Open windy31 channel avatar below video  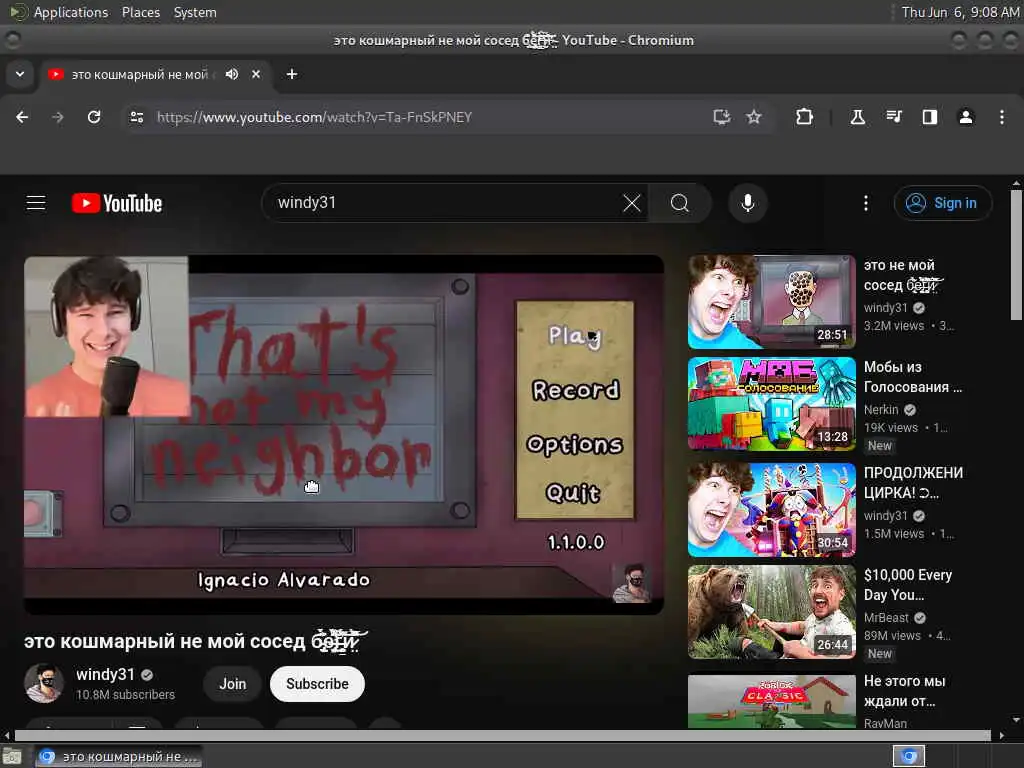pyautogui.click(x=44, y=683)
